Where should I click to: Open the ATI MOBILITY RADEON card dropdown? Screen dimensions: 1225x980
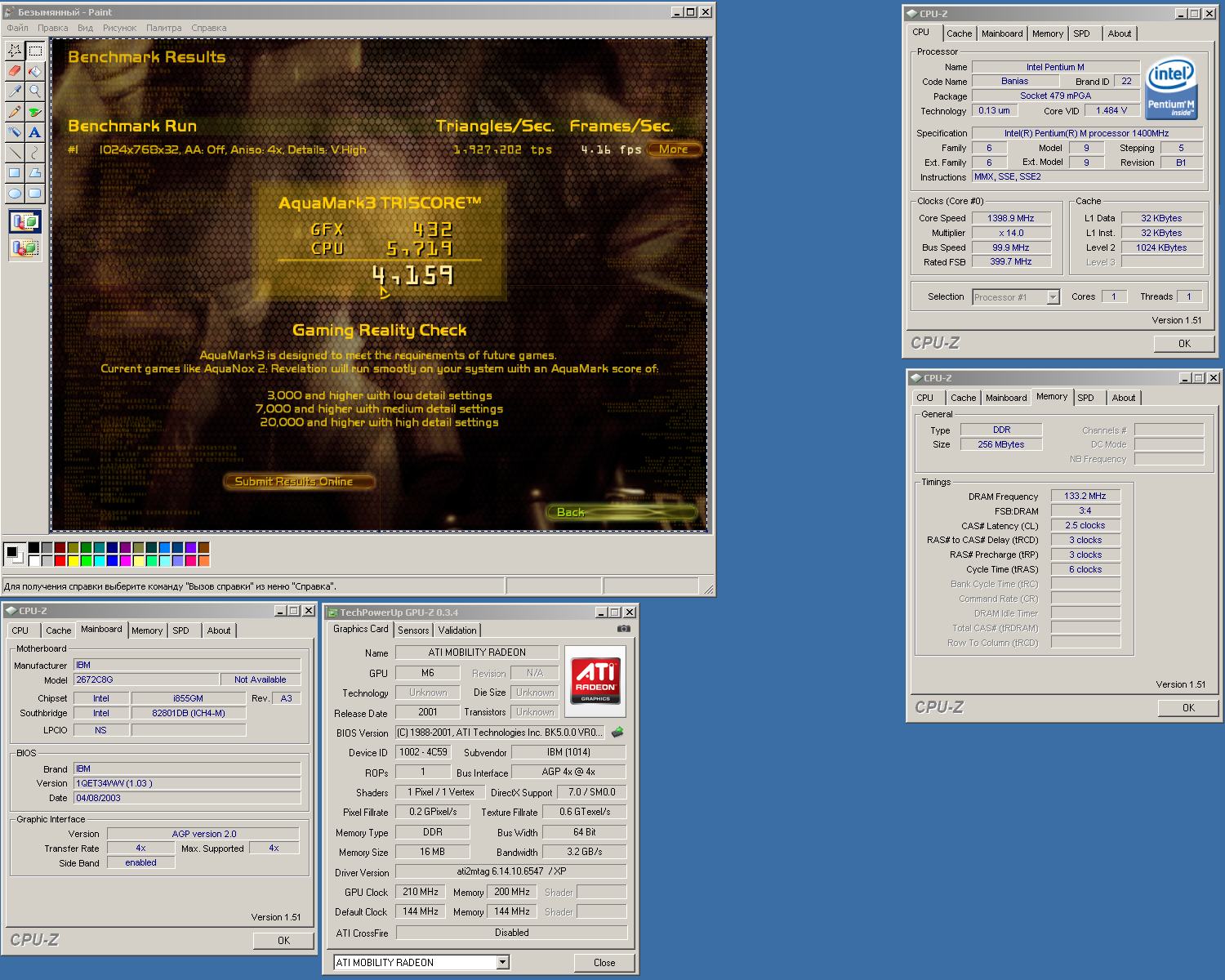pyautogui.click(x=421, y=962)
